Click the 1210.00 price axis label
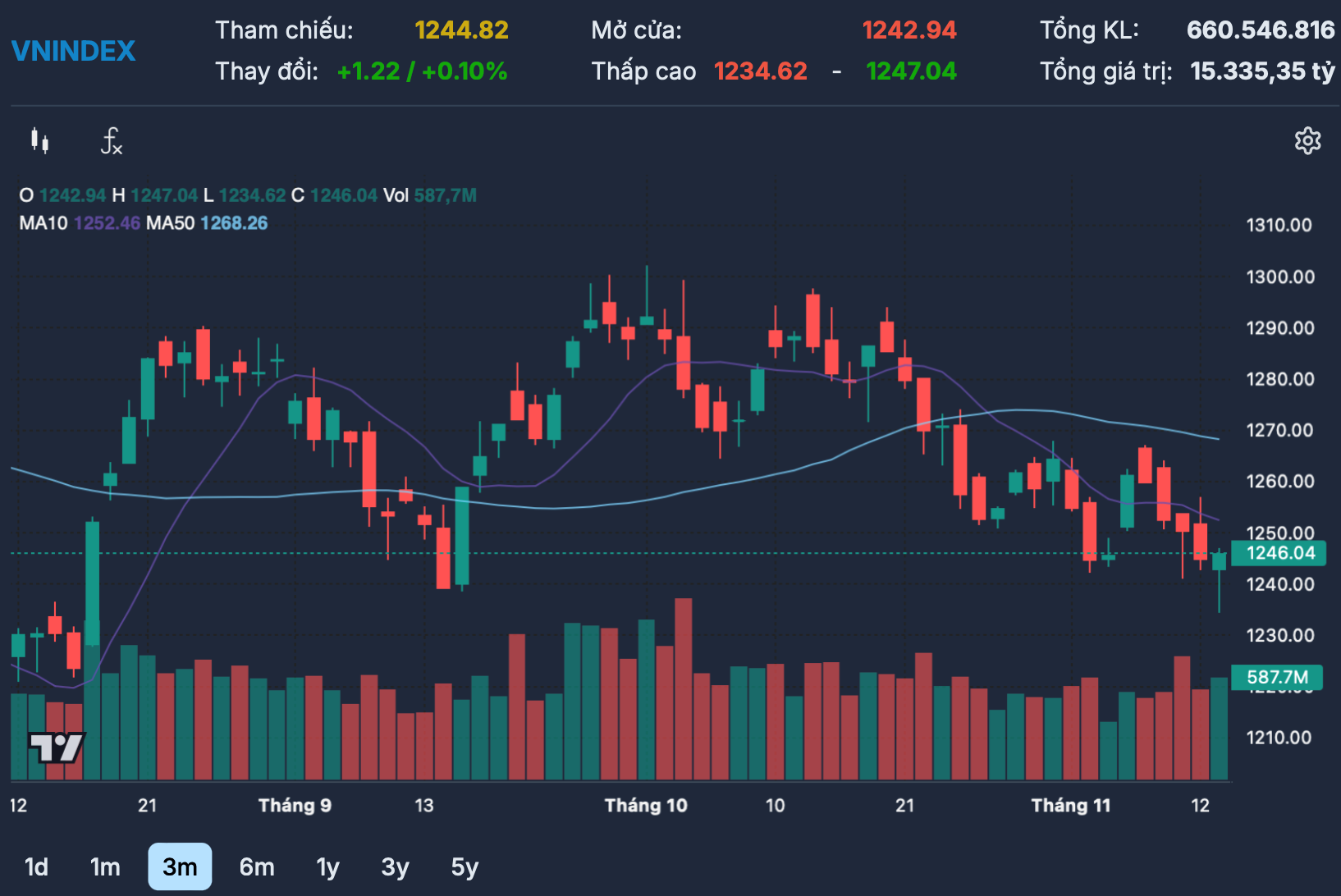 click(x=1280, y=737)
